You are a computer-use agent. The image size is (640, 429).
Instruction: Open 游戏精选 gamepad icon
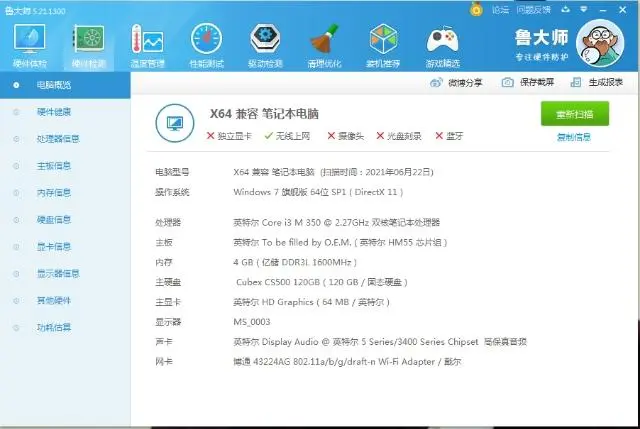pyautogui.click(x=442, y=45)
